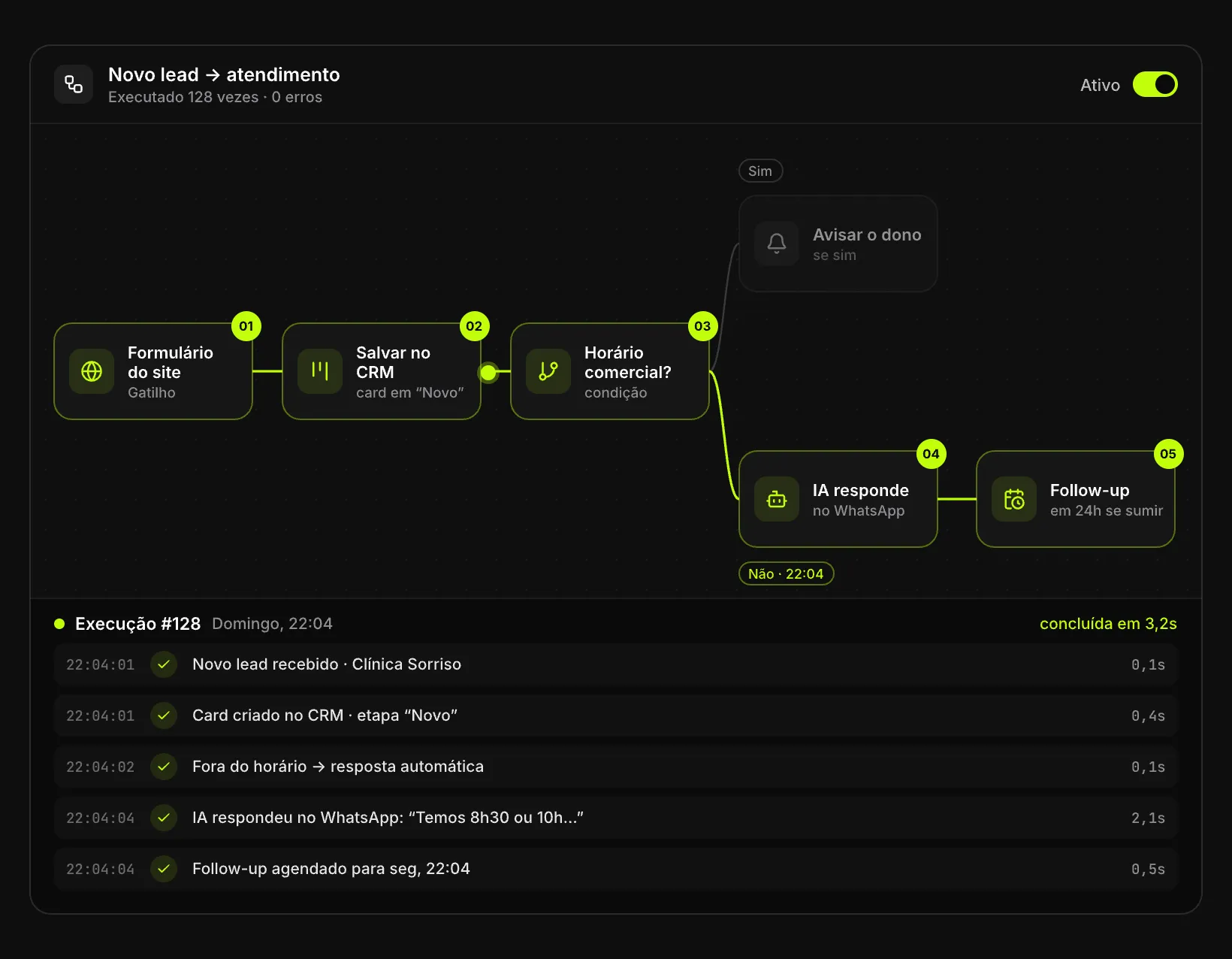
Task: Click concluída em 3,2s status text
Action: pyautogui.click(x=1108, y=624)
